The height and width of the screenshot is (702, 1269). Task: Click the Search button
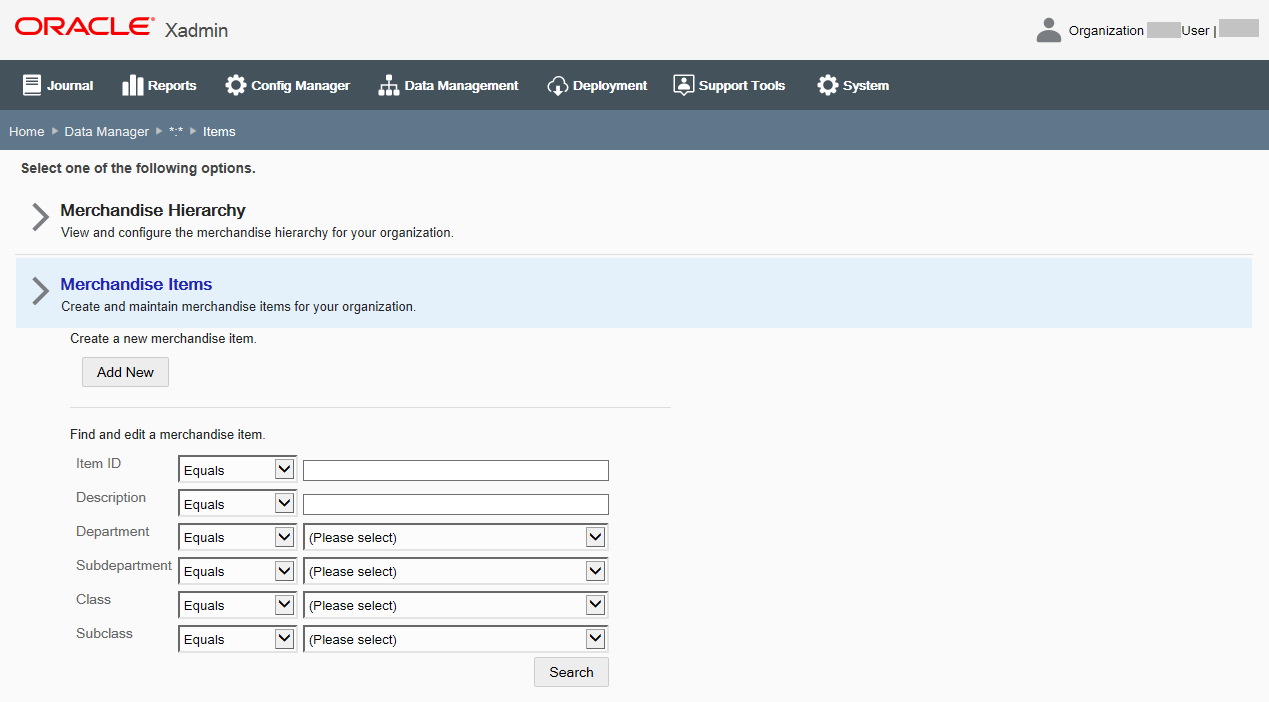point(571,672)
